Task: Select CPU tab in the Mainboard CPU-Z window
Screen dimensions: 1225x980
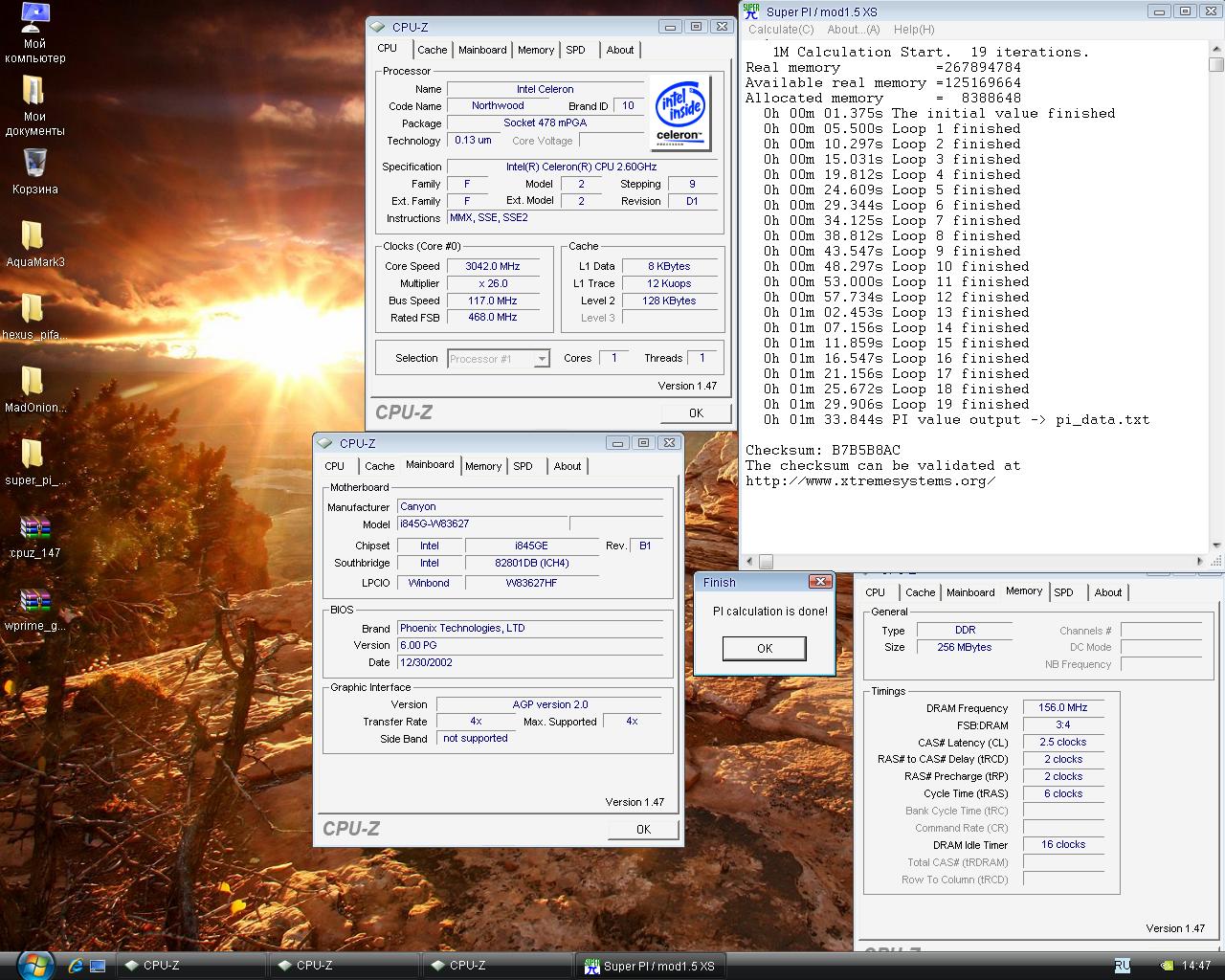Action: pyautogui.click(x=335, y=466)
